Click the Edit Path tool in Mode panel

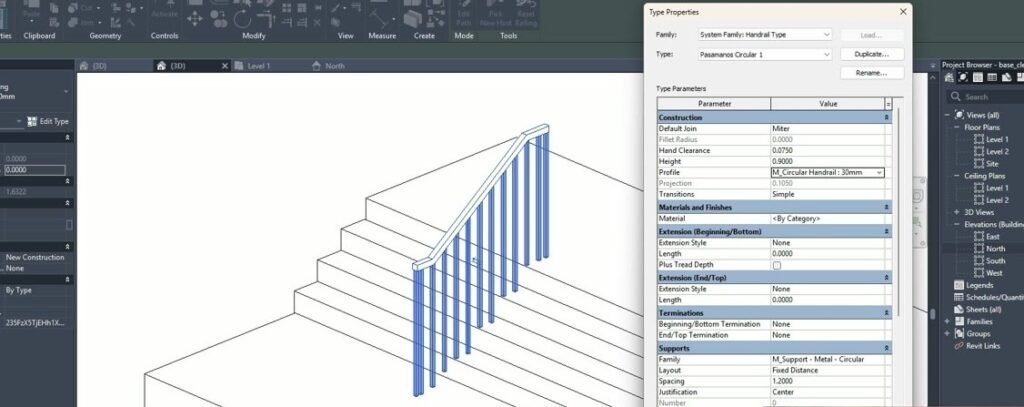pyautogui.click(x=464, y=16)
